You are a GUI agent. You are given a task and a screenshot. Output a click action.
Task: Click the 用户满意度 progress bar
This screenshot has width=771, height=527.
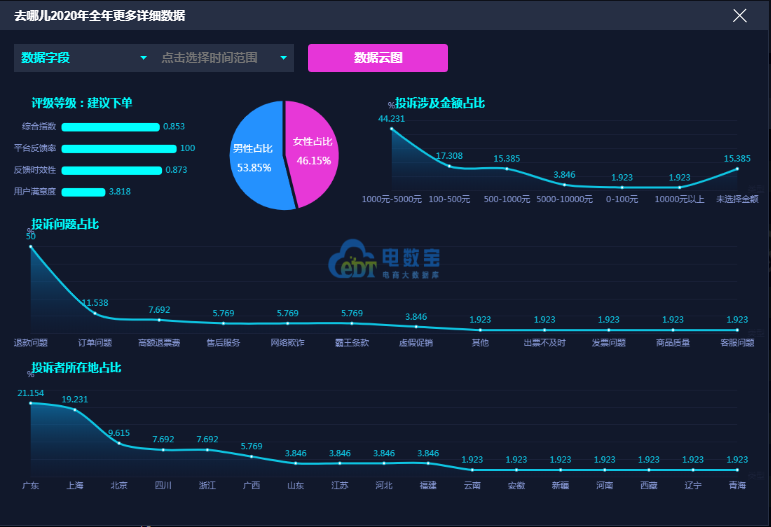pos(84,192)
